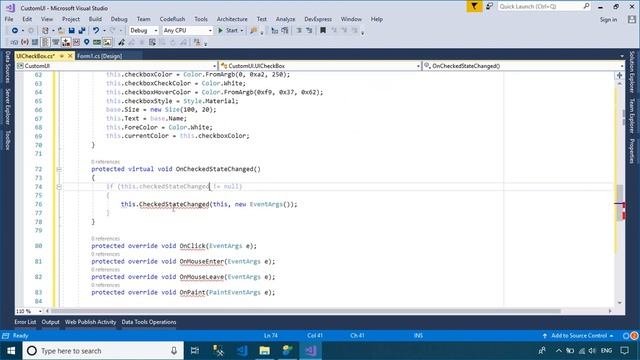Expand the Toolbox side panel

pyautogui.click(x=7, y=140)
